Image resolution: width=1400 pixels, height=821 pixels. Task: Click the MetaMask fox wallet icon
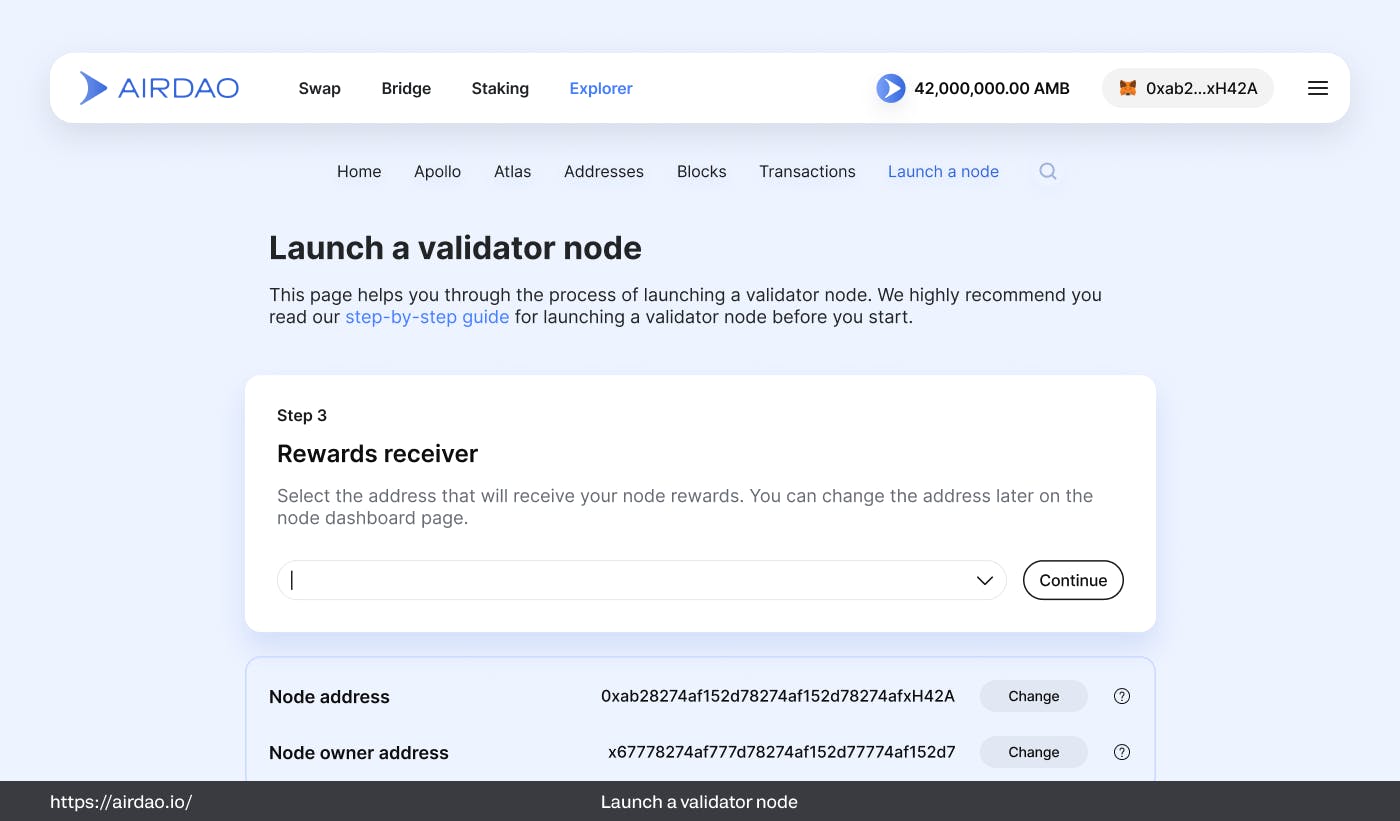[x=1127, y=88]
